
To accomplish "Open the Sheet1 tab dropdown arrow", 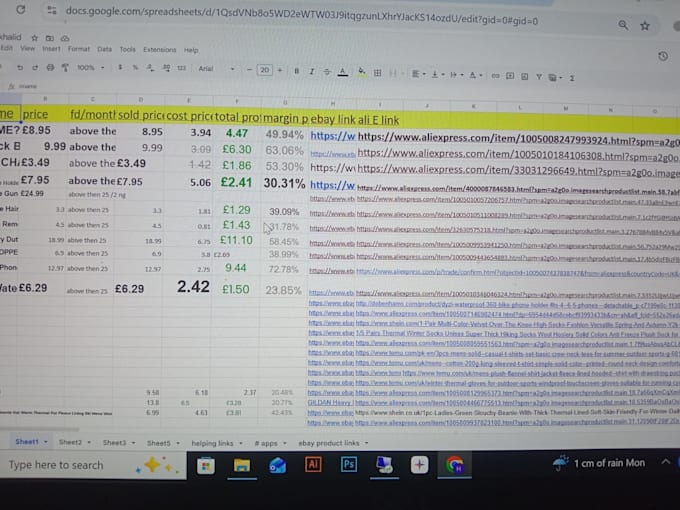I will [x=46, y=442].
